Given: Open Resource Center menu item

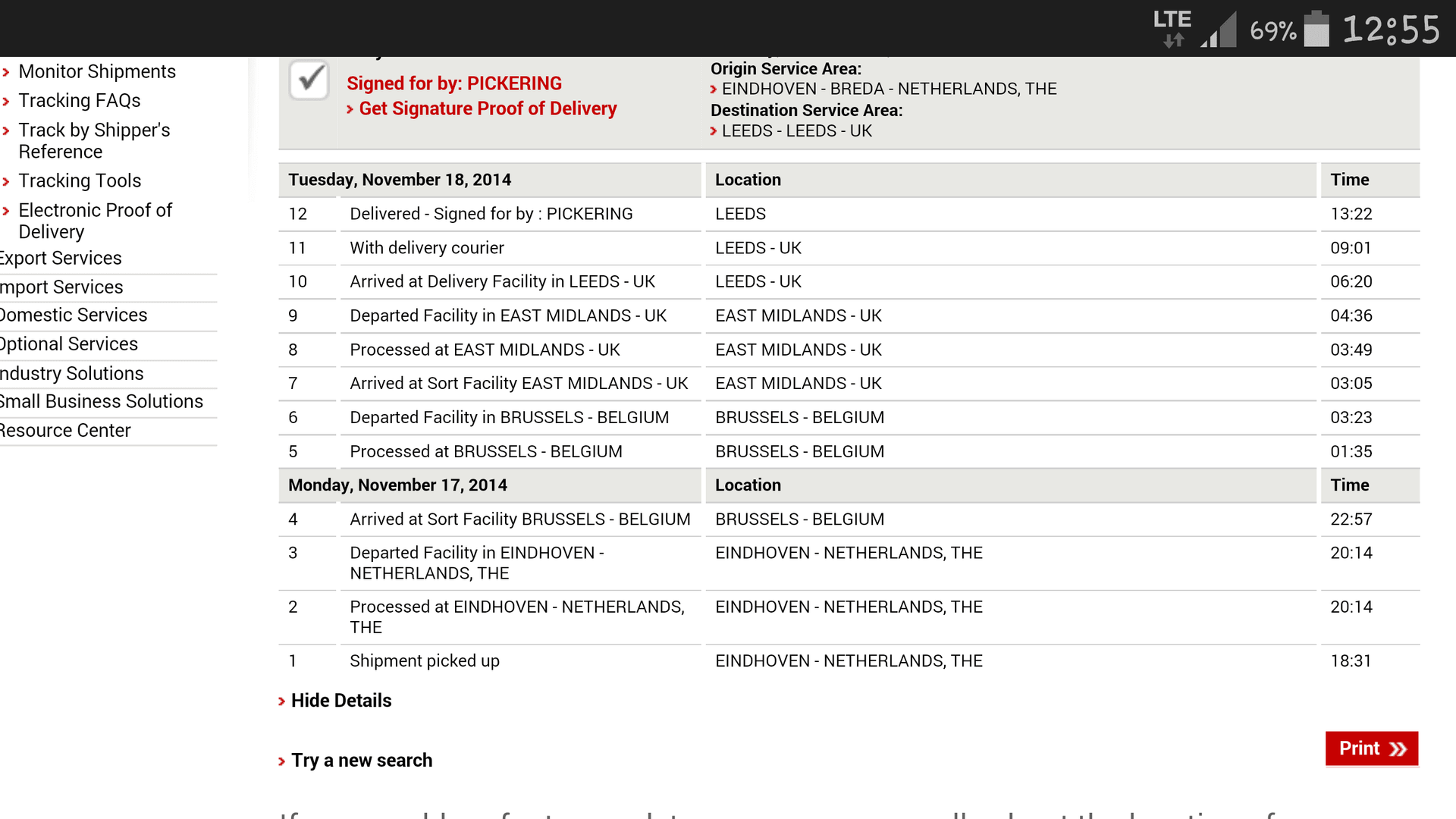Looking at the screenshot, I should [x=65, y=430].
